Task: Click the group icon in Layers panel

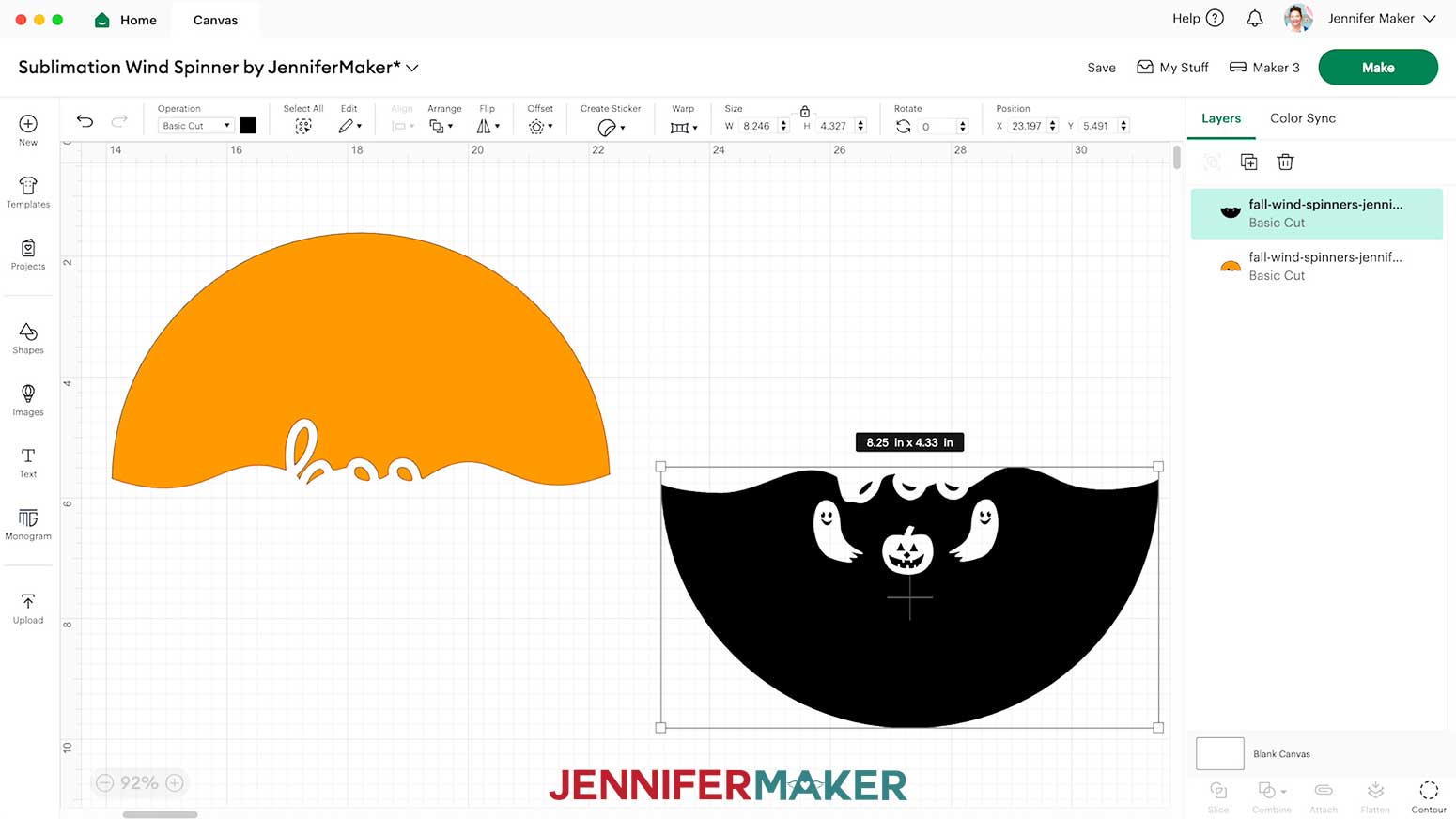Action: tap(1213, 162)
